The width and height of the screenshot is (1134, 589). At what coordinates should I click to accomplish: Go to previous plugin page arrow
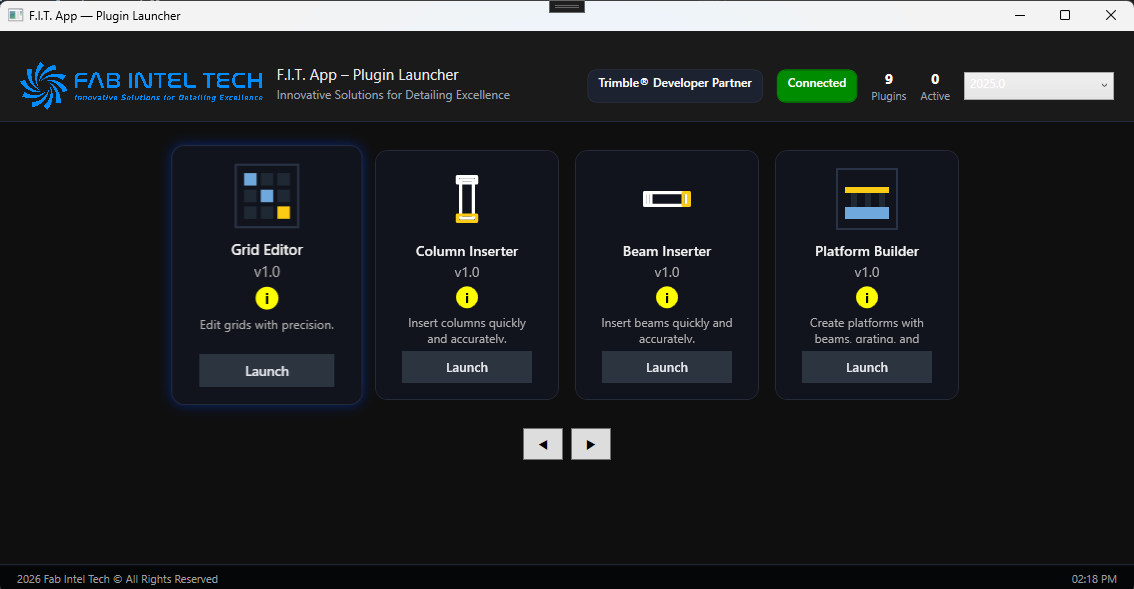[543, 444]
